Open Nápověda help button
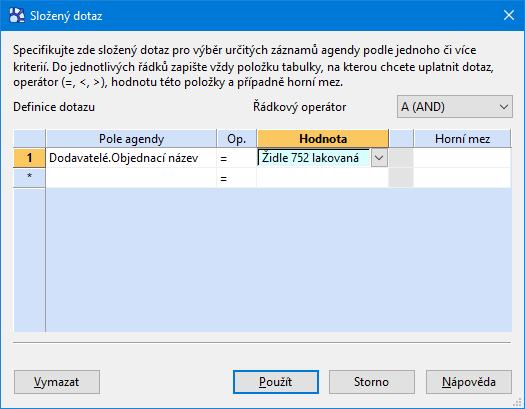Viewport: 525px width, 409px height. tap(469, 382)
